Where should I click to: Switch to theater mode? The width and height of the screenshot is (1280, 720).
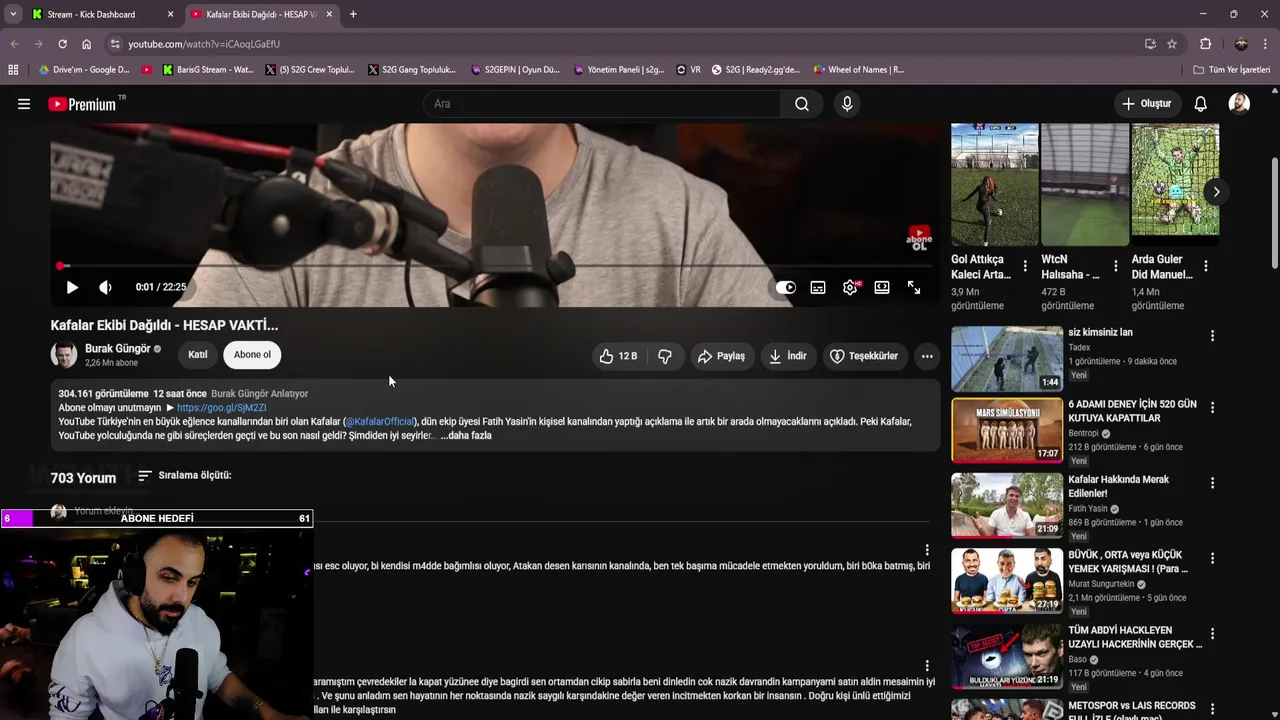pyautogui.click(x=882, y=287)
